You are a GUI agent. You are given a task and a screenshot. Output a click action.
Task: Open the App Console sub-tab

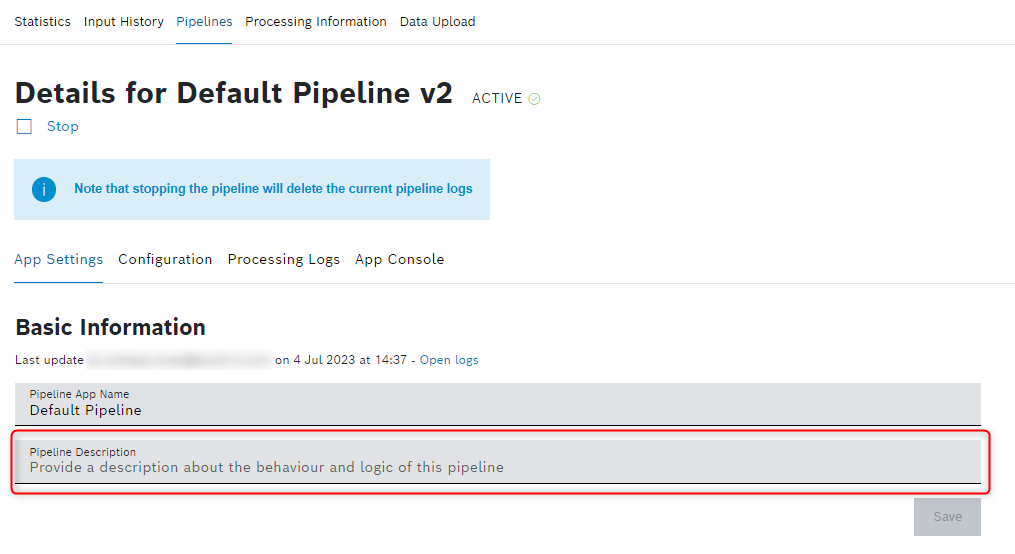[x=399, y=260]
